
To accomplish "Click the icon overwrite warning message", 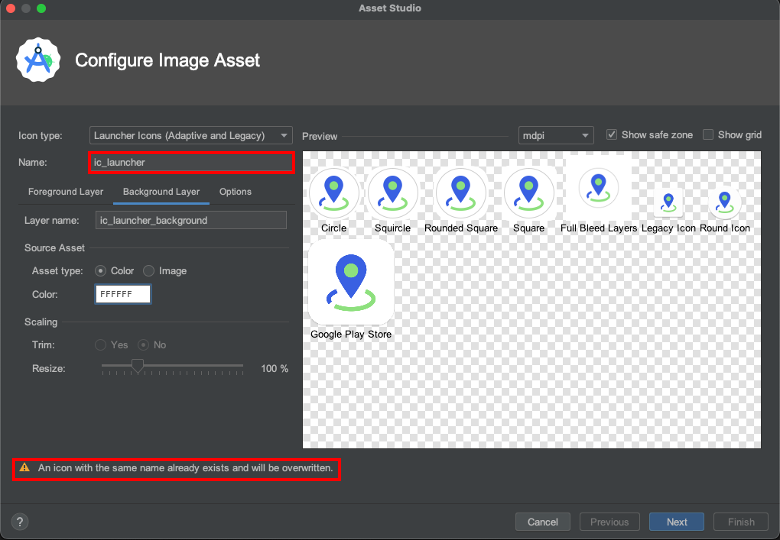I will (x=185, y=468).
